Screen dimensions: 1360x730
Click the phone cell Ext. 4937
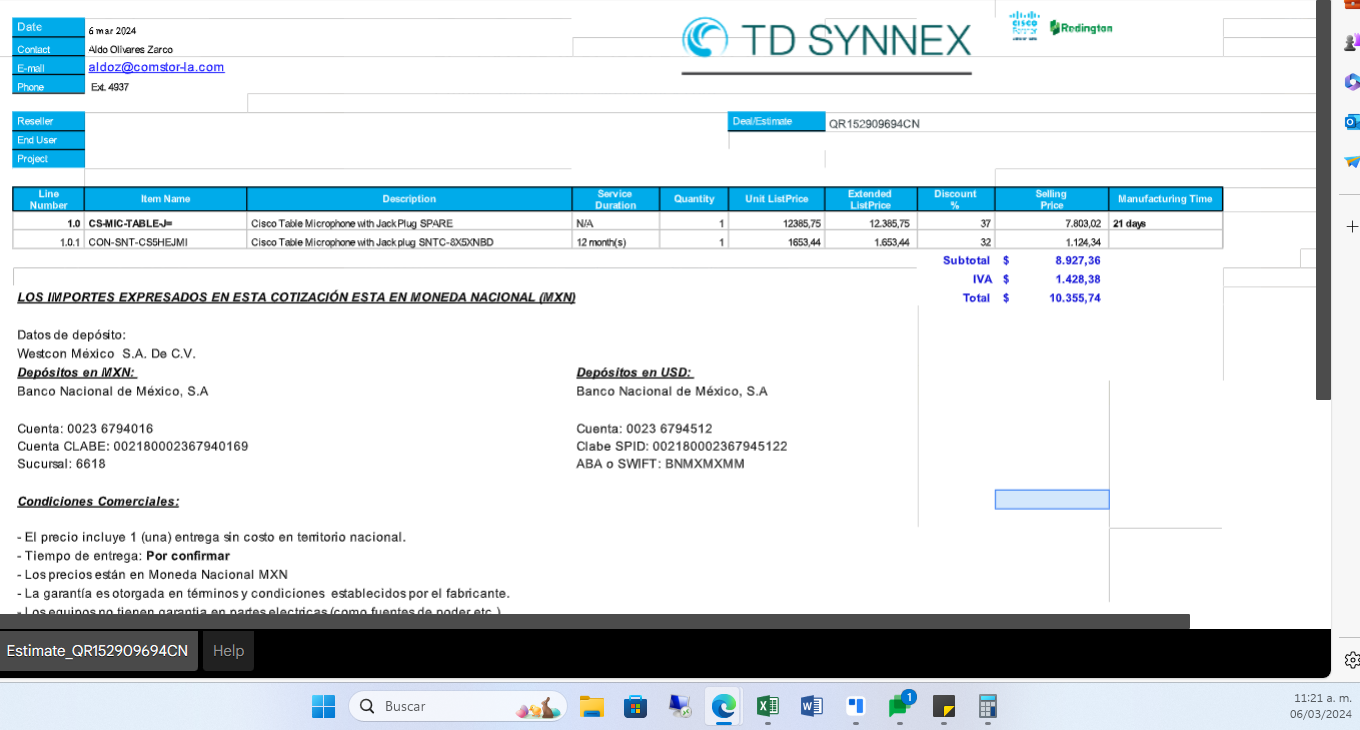point(110,87)
